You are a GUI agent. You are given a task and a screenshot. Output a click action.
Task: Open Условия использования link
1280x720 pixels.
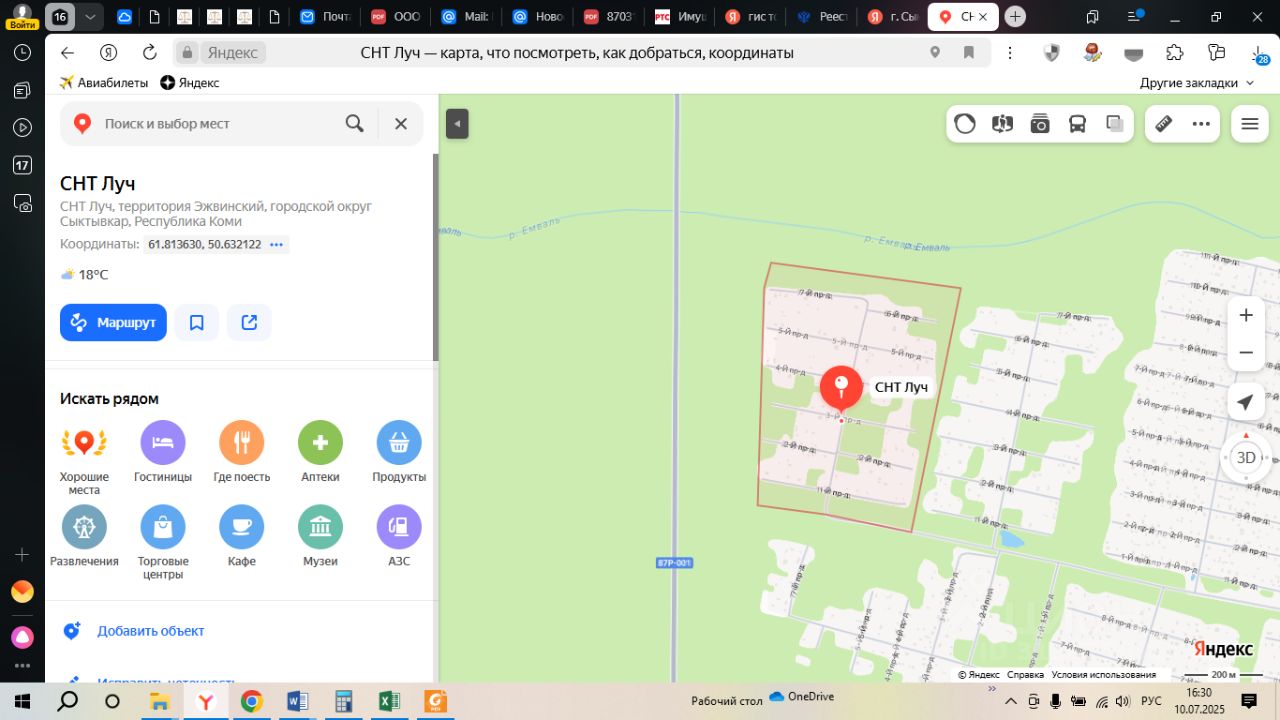(x=1104, y=675)
